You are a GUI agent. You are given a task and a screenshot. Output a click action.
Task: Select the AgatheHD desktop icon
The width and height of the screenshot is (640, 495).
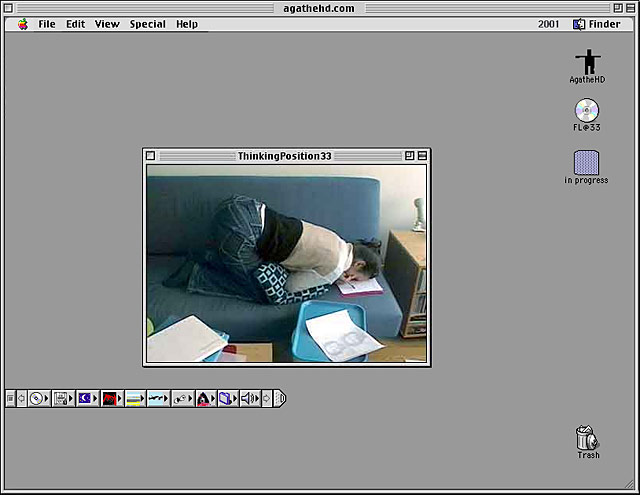(x=587, y=67)
